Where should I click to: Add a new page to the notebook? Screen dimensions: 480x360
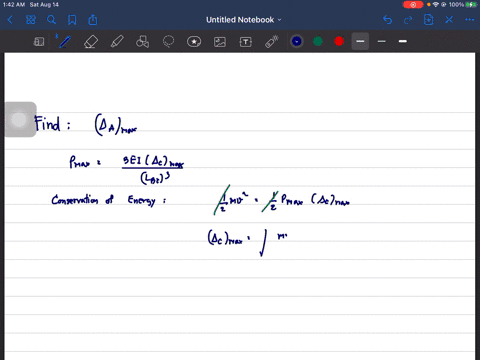tap(429, 20)
